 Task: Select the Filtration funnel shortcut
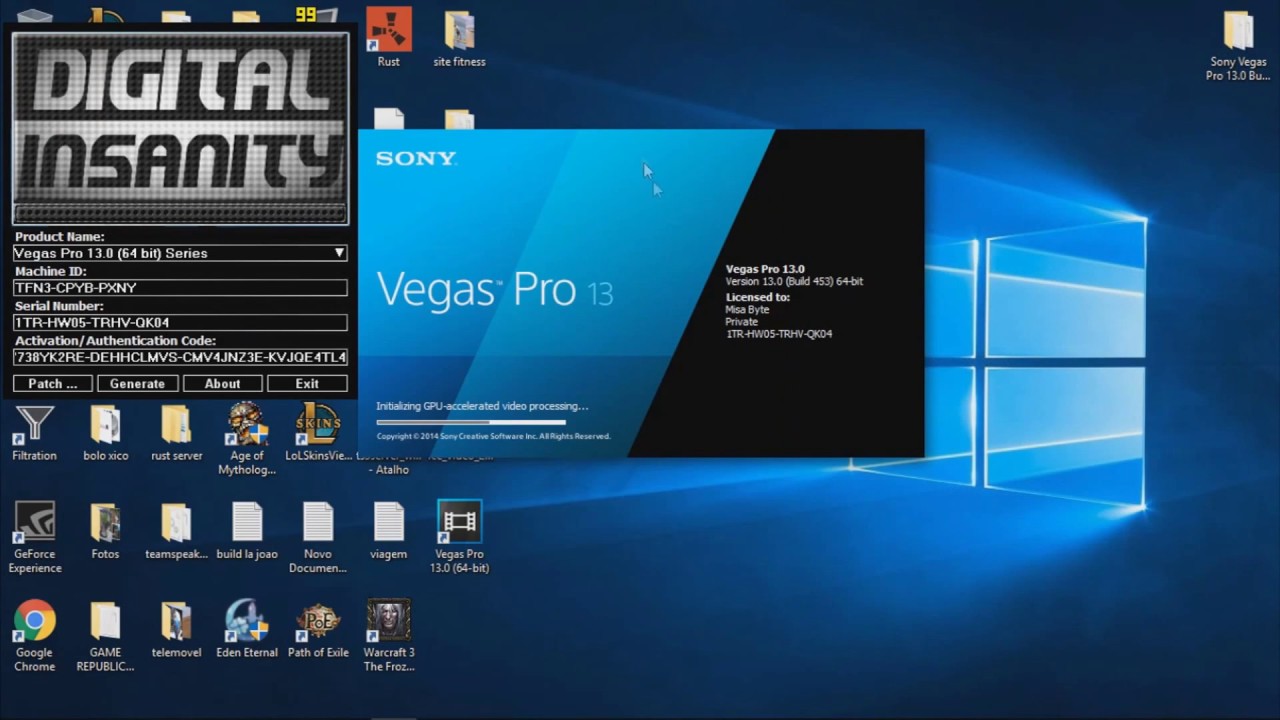[x=34, y=432]
